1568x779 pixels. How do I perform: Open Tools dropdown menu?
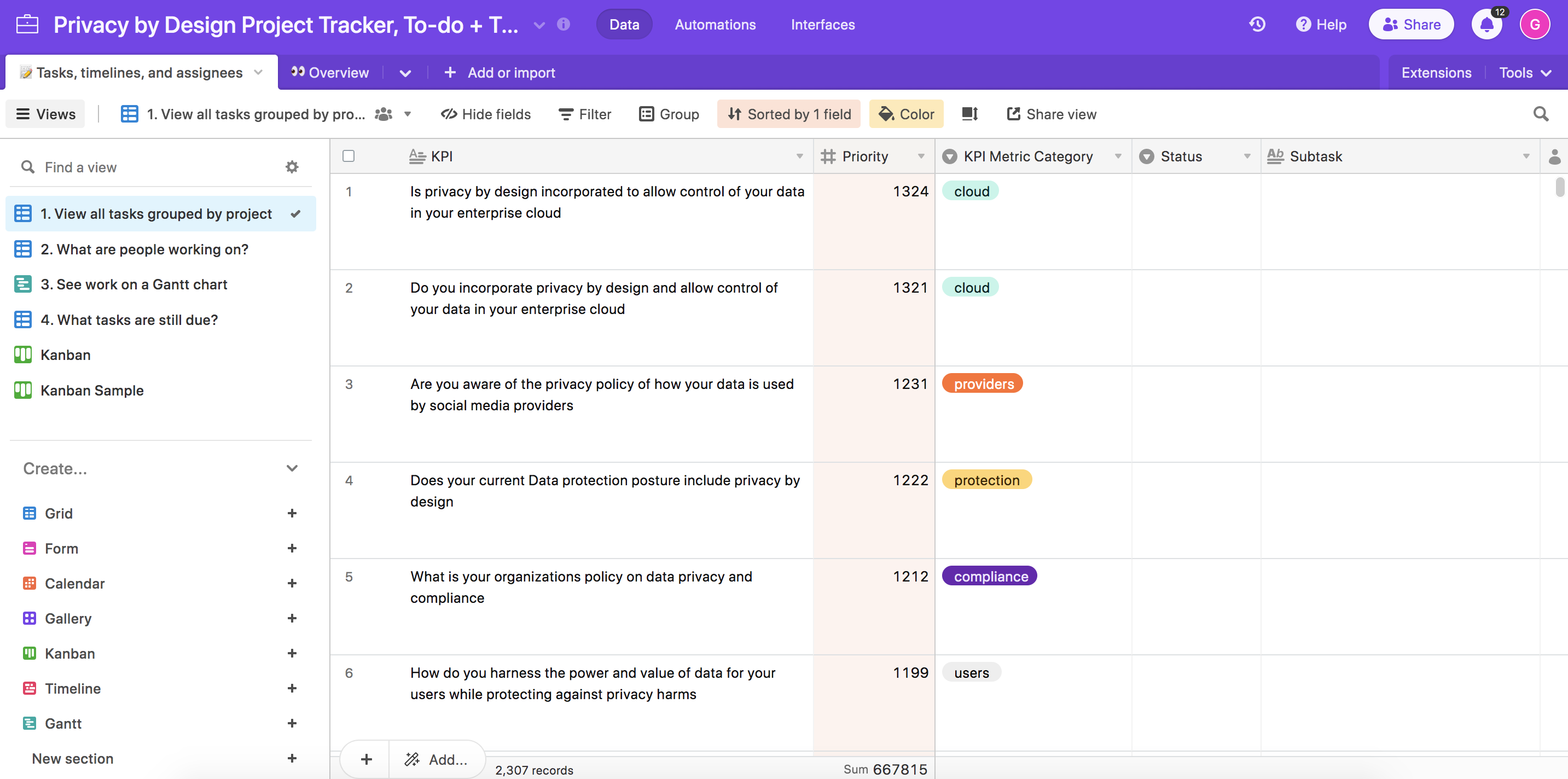click(1525, 72)
